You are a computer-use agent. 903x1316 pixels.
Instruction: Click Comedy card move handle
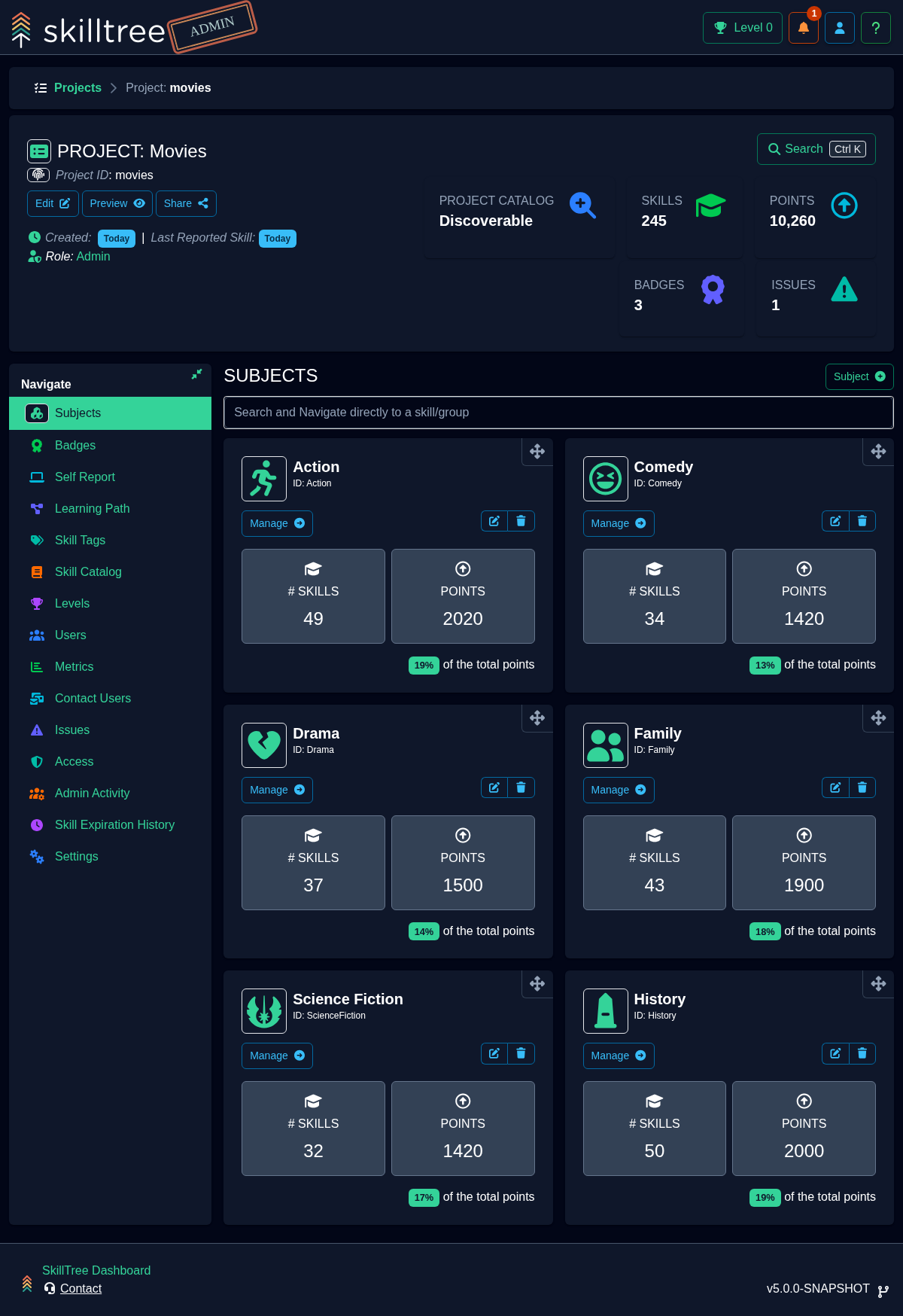point(878,452)
